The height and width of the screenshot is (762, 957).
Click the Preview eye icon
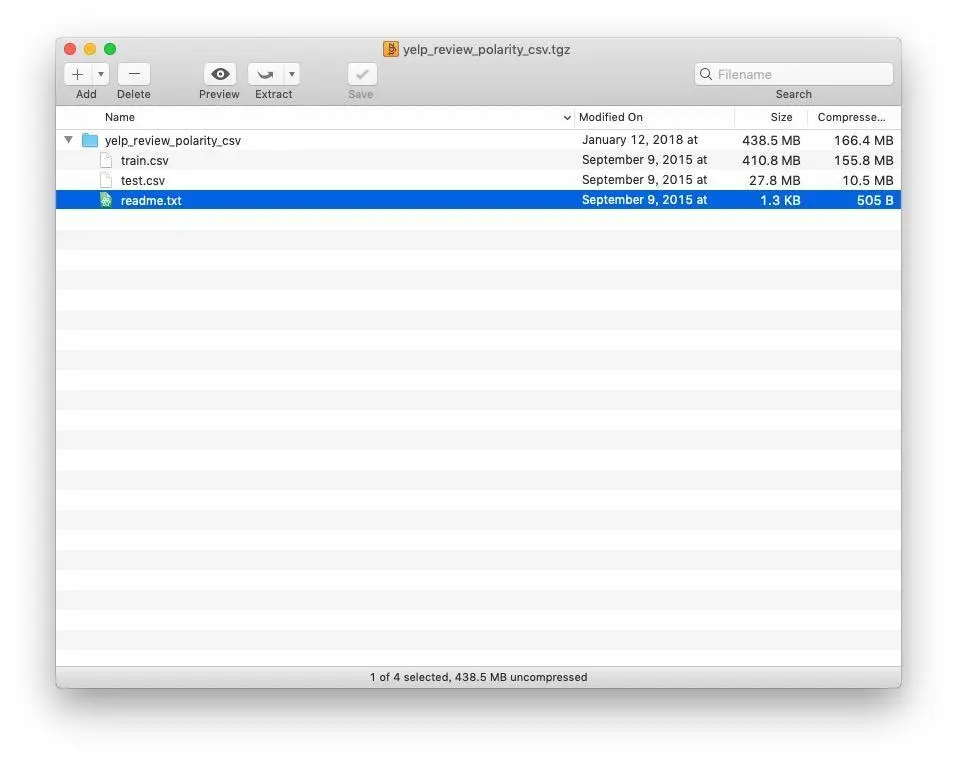(220, 74)
